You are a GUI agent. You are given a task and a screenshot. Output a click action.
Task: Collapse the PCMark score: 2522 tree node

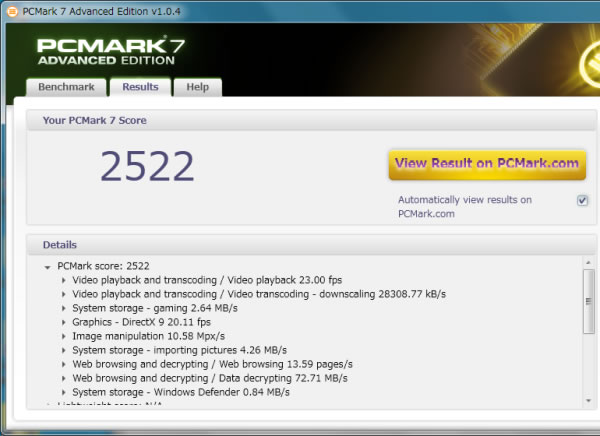click(x=47, y=267)
